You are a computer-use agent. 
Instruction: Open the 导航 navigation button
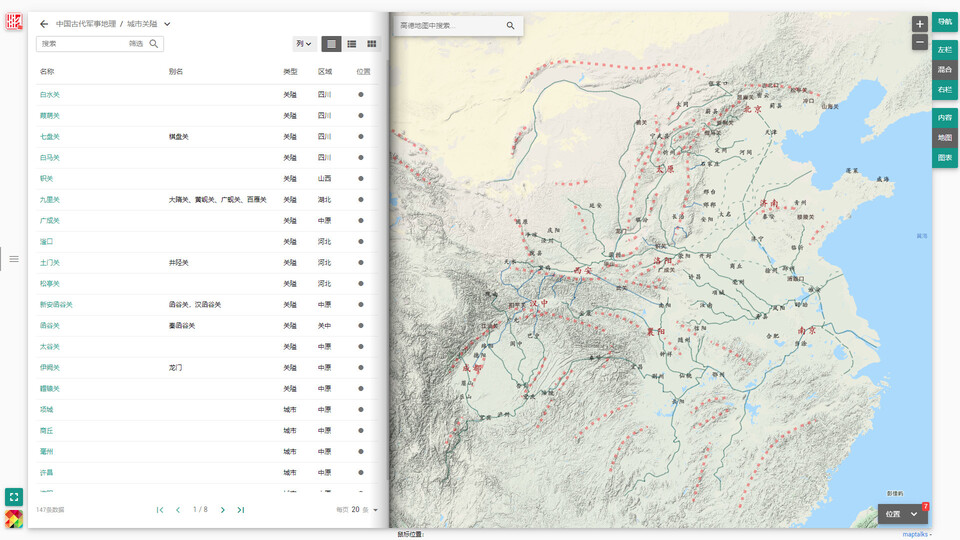pyautogui.click(x=945, y=21)
